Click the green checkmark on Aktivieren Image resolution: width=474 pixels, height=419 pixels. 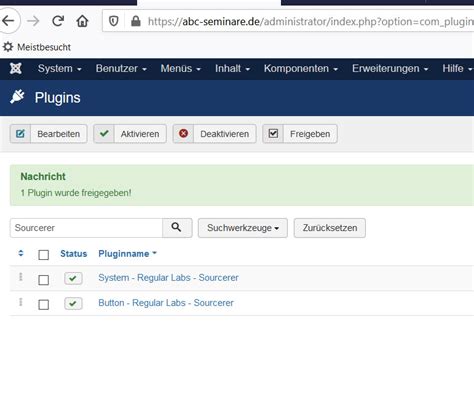pyautogui.click(x=104, y=134)
